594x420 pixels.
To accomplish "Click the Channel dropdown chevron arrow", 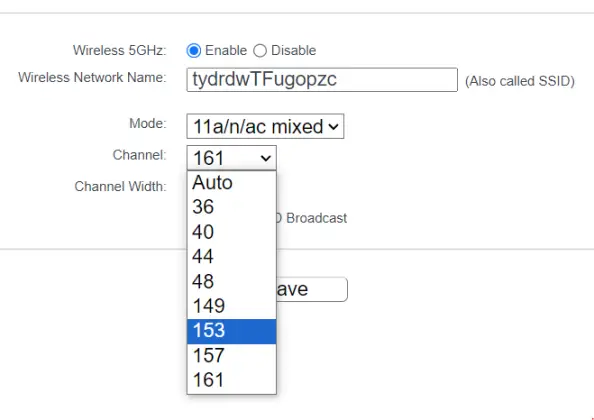I will click(266, 158).
